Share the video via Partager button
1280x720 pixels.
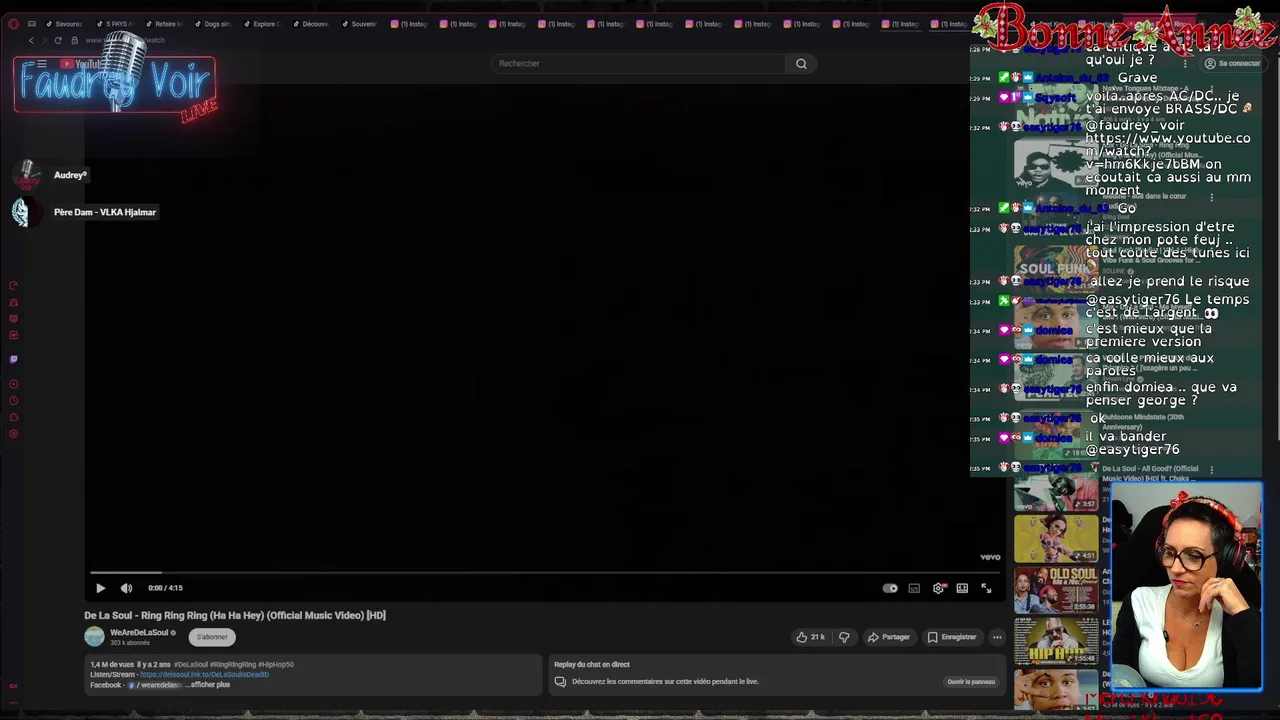tap(889, 637)
